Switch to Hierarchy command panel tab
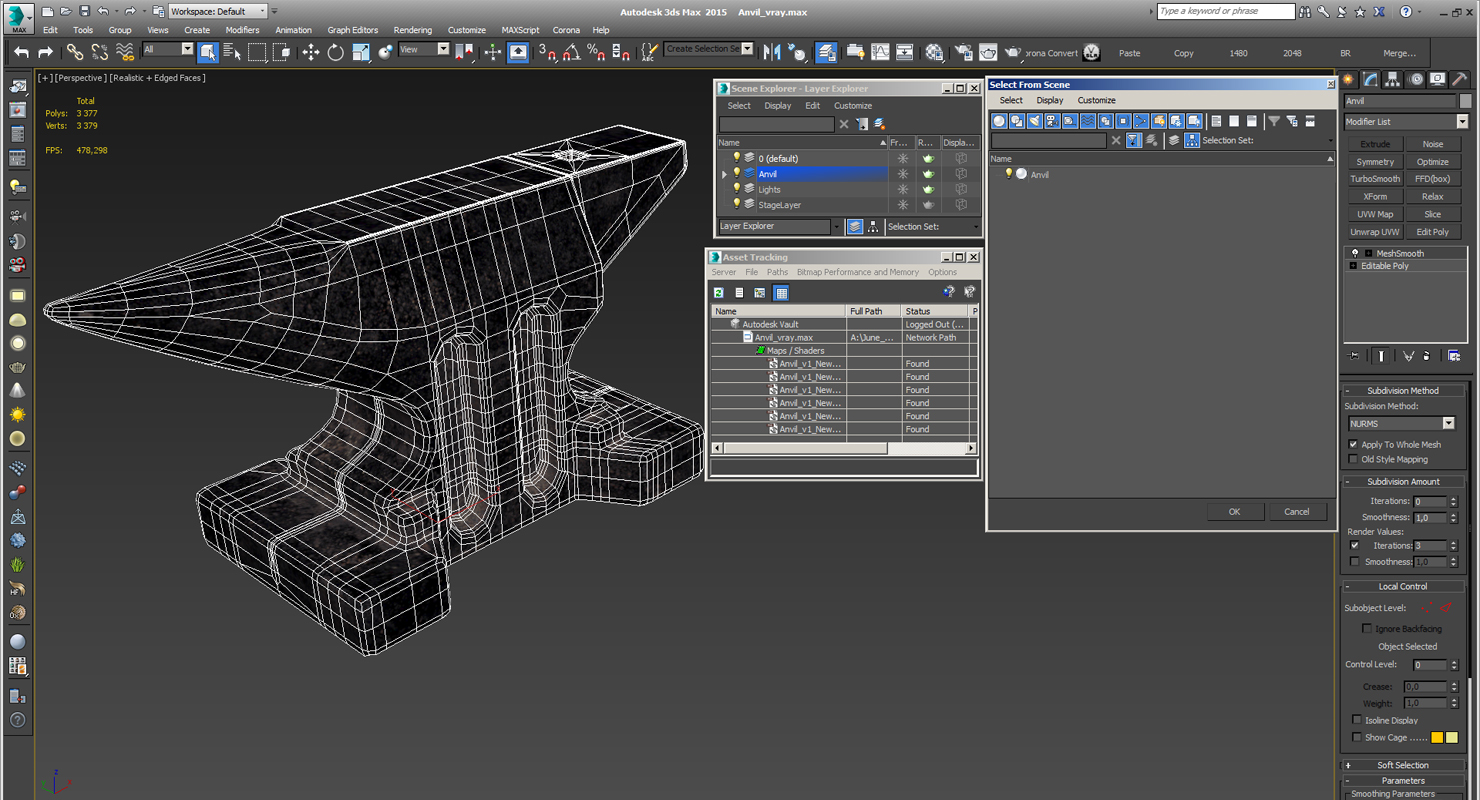Image resolution: width=1480 pixels, height=800 pixels. (1392, 80)
